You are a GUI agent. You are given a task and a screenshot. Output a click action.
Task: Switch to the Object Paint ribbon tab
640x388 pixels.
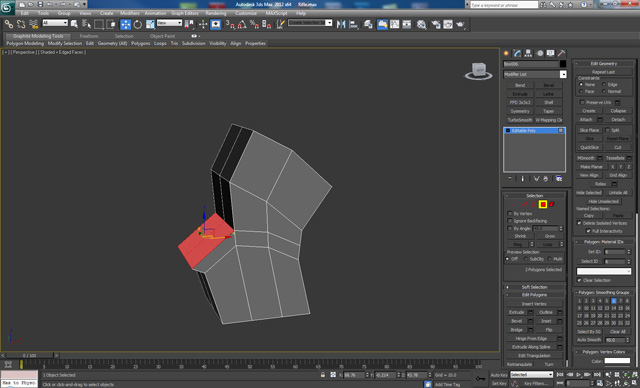(162, 36)
